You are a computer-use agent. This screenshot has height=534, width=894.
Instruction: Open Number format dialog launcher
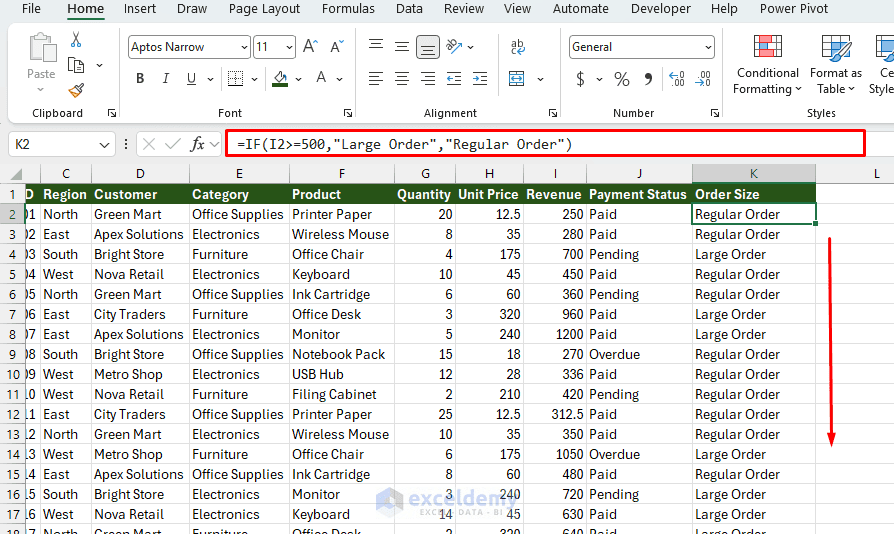coord(714,113)
